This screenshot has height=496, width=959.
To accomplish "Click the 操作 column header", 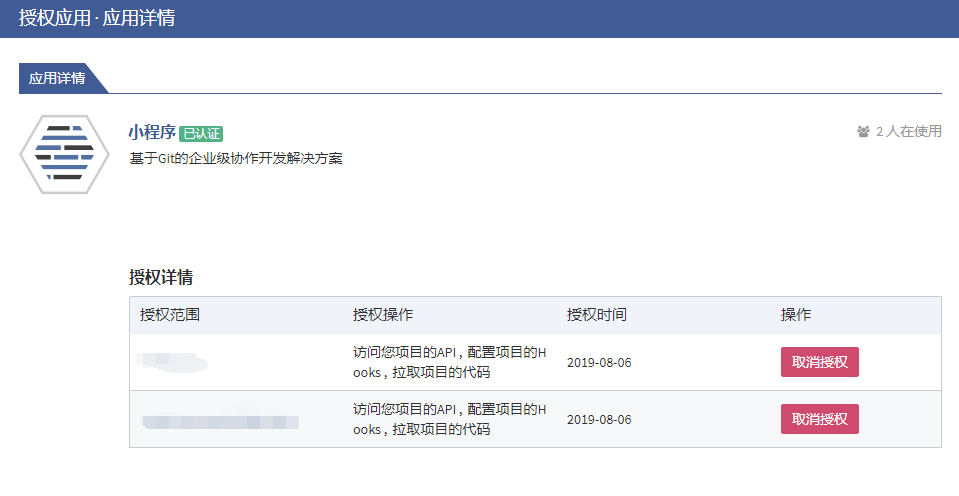I will [796, 315].
